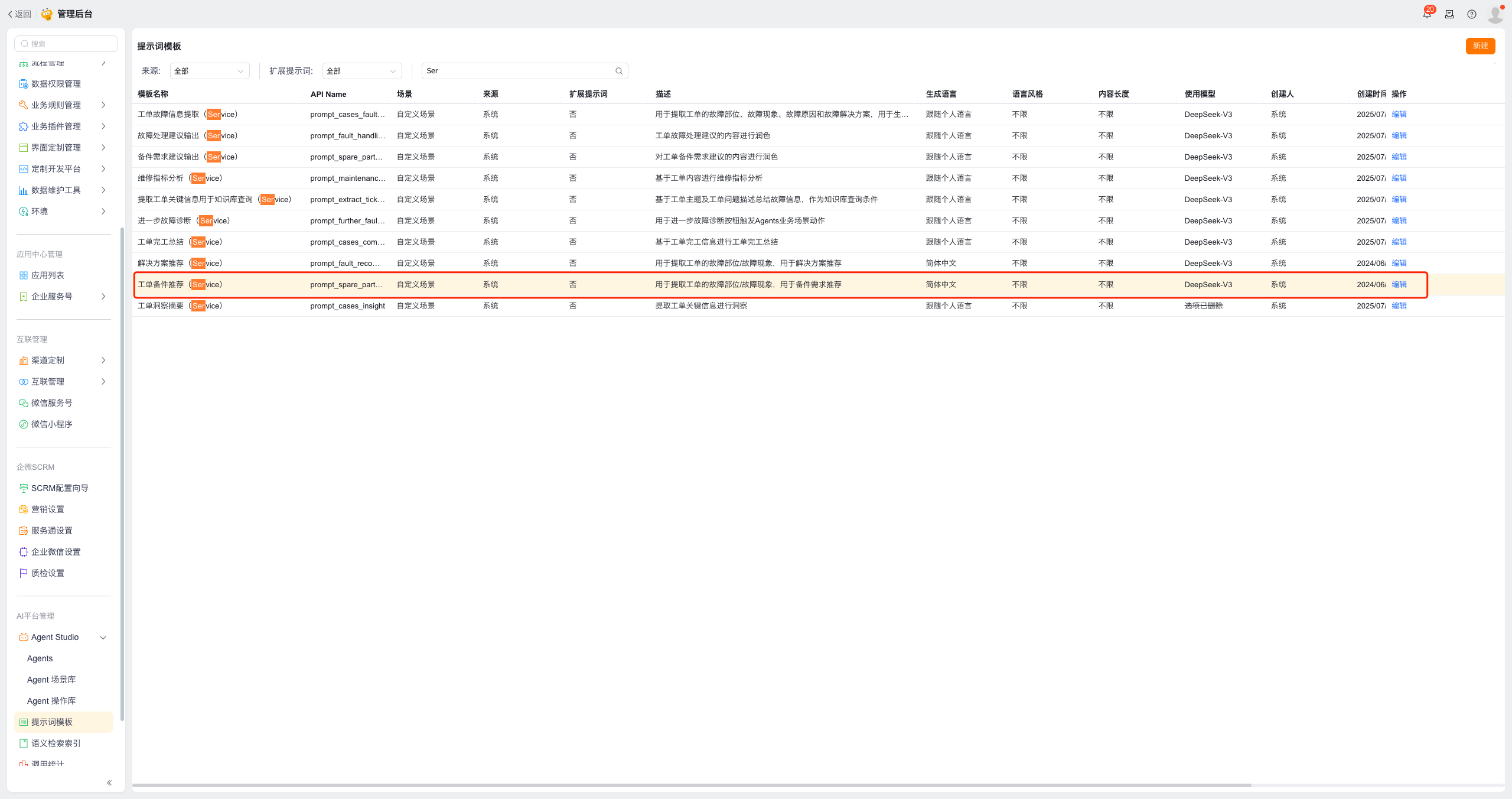Open WeChat service account (微信服务号) sidebar item
Image resolution: width=1512 pixels, height=799 pixels.
[x=52, y=403]
